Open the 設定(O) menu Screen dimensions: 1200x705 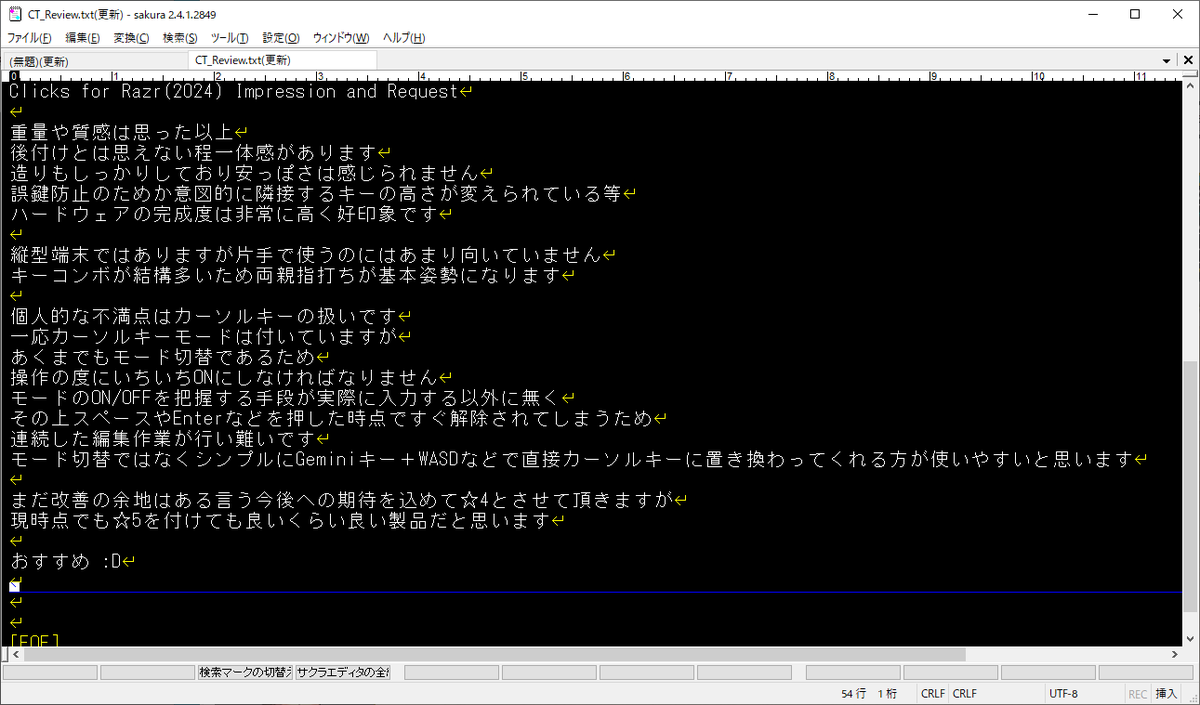281,38
